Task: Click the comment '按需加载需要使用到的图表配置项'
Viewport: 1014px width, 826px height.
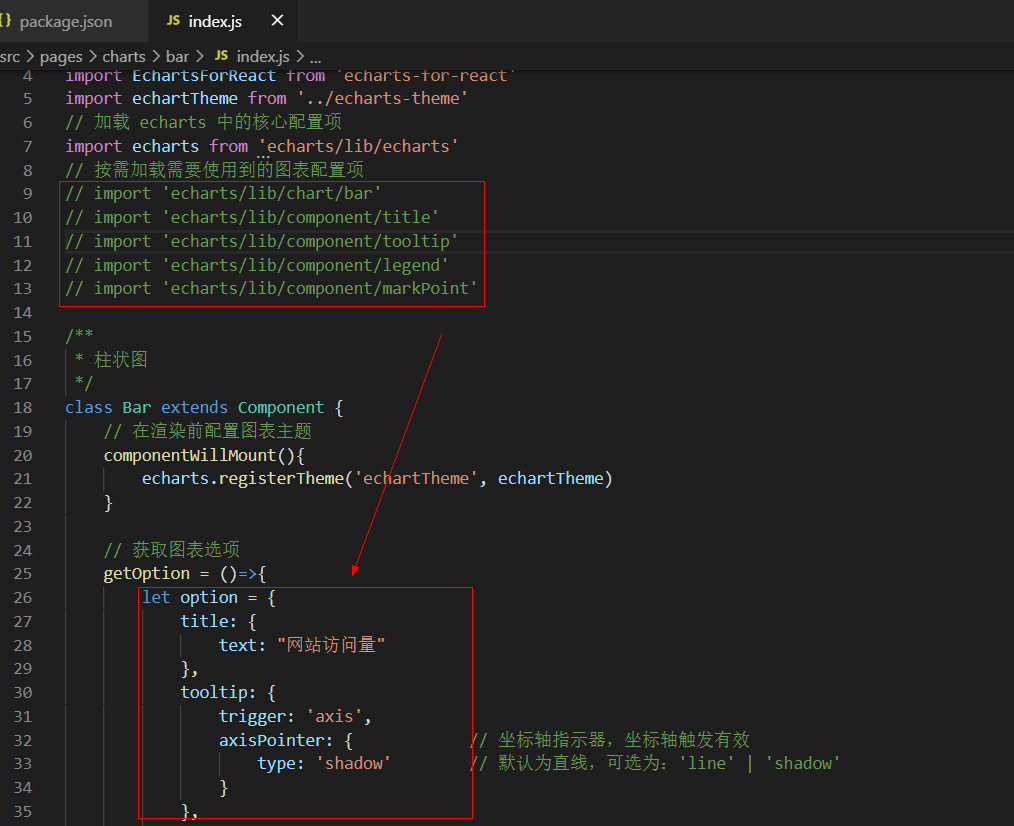Action: (x=229, y=170)
